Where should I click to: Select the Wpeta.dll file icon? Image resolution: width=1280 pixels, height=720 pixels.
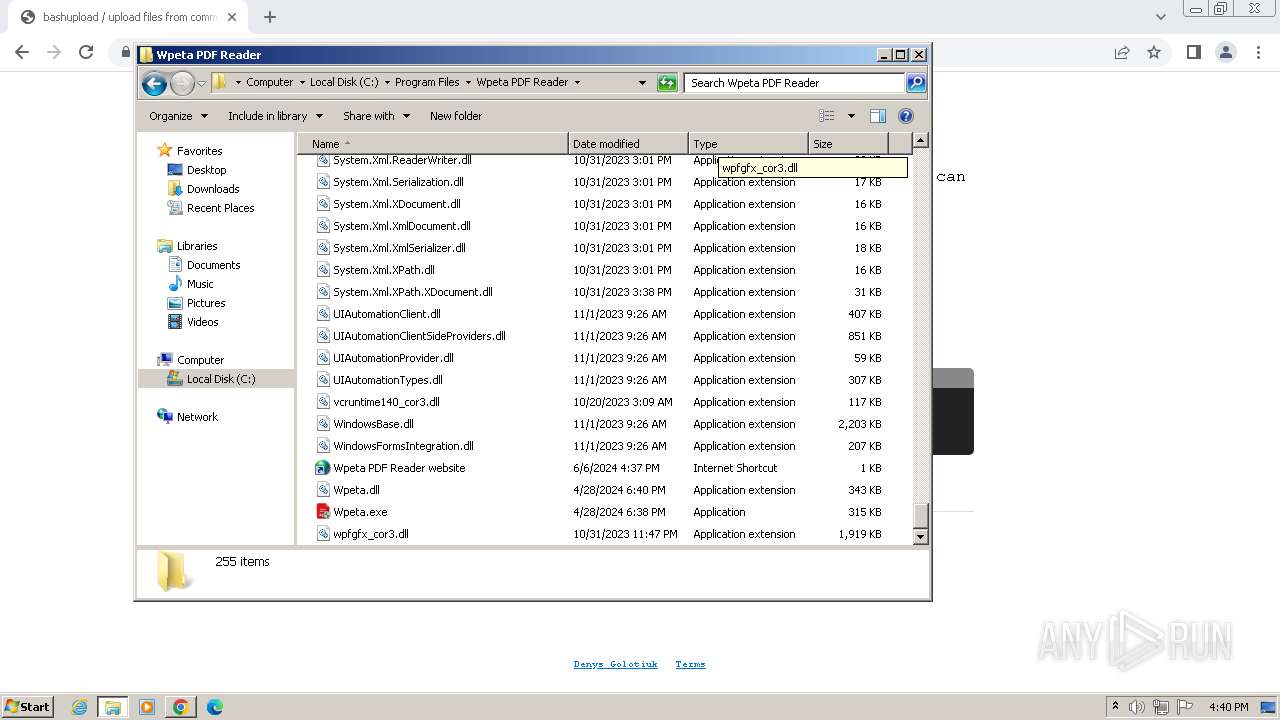323,490
